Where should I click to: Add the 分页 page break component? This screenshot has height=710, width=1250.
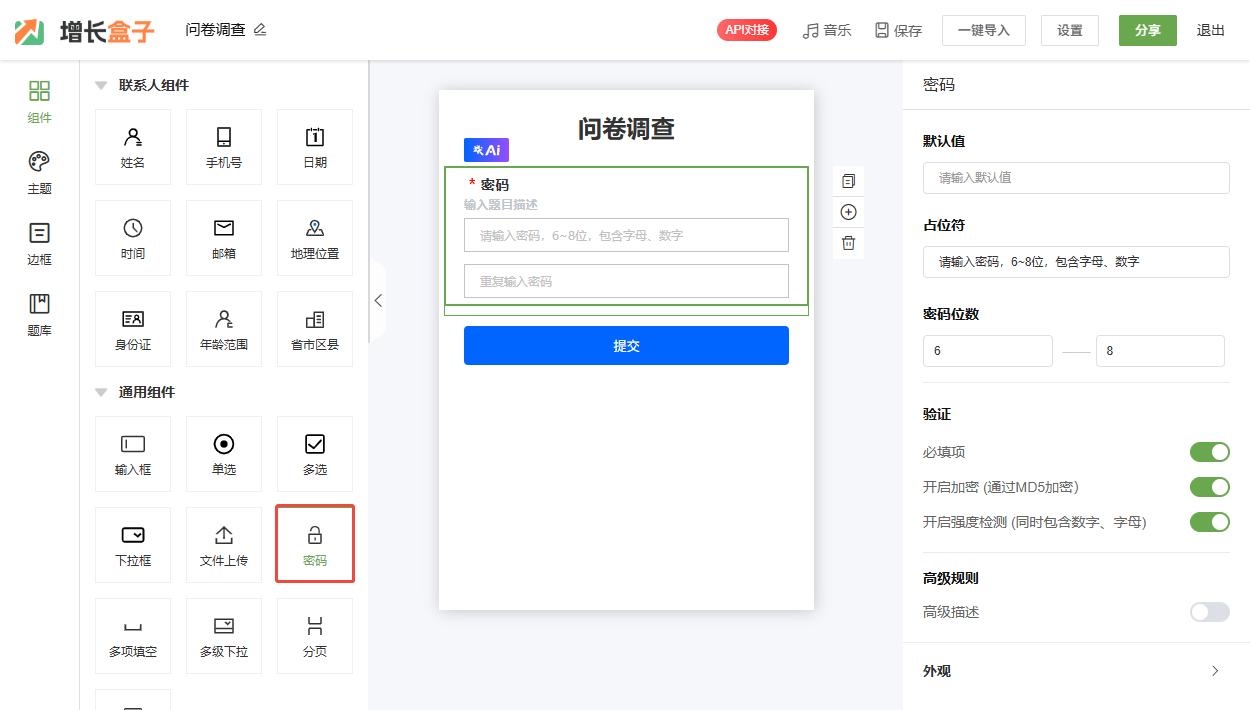point(315,636)
